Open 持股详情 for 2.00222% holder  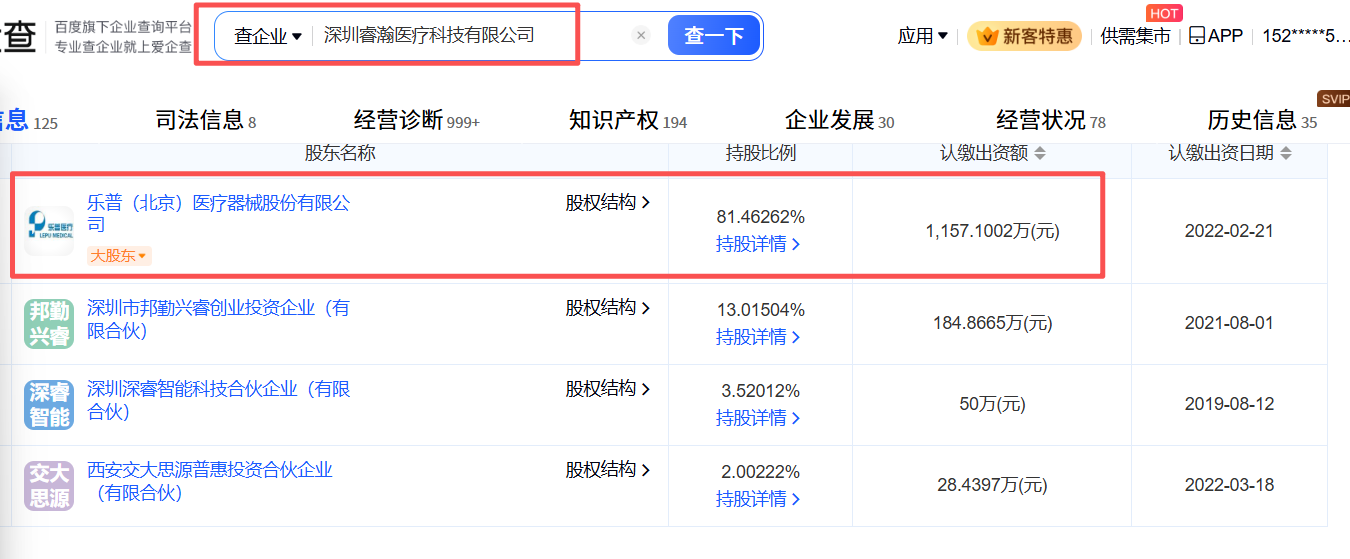pyautogui.click(x=759, y=499)
